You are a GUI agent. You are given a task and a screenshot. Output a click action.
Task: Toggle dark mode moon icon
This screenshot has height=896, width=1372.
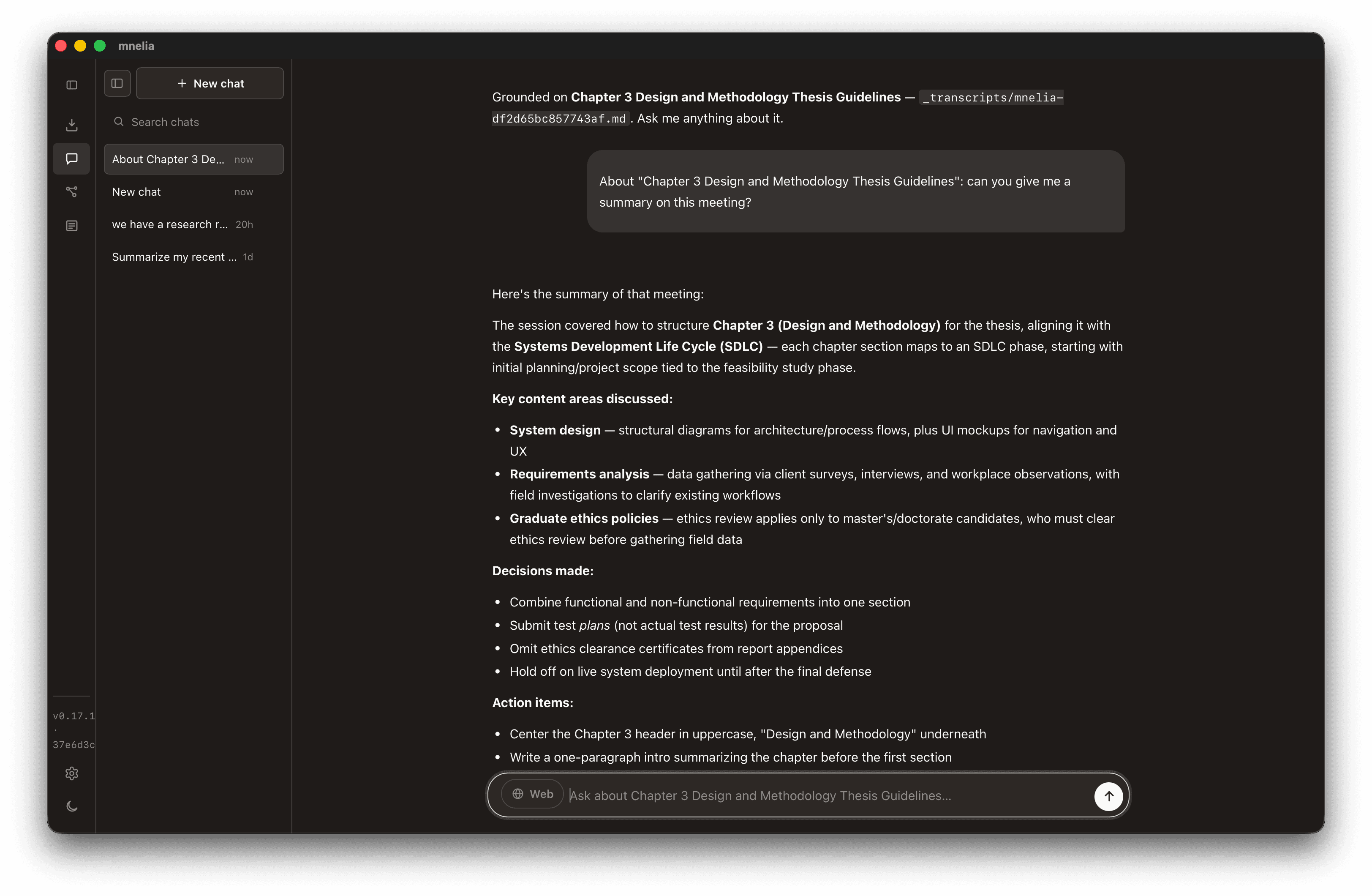(x=71, y=806)
